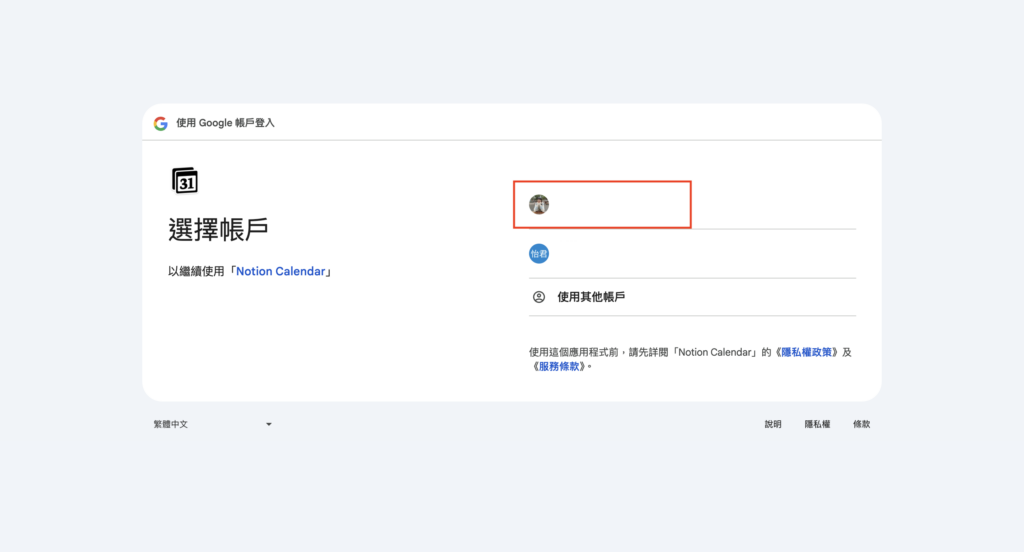Click the Google logo in header
Image resolution: width=1024 pixels, height=552 pixels.
coord(160,123)
